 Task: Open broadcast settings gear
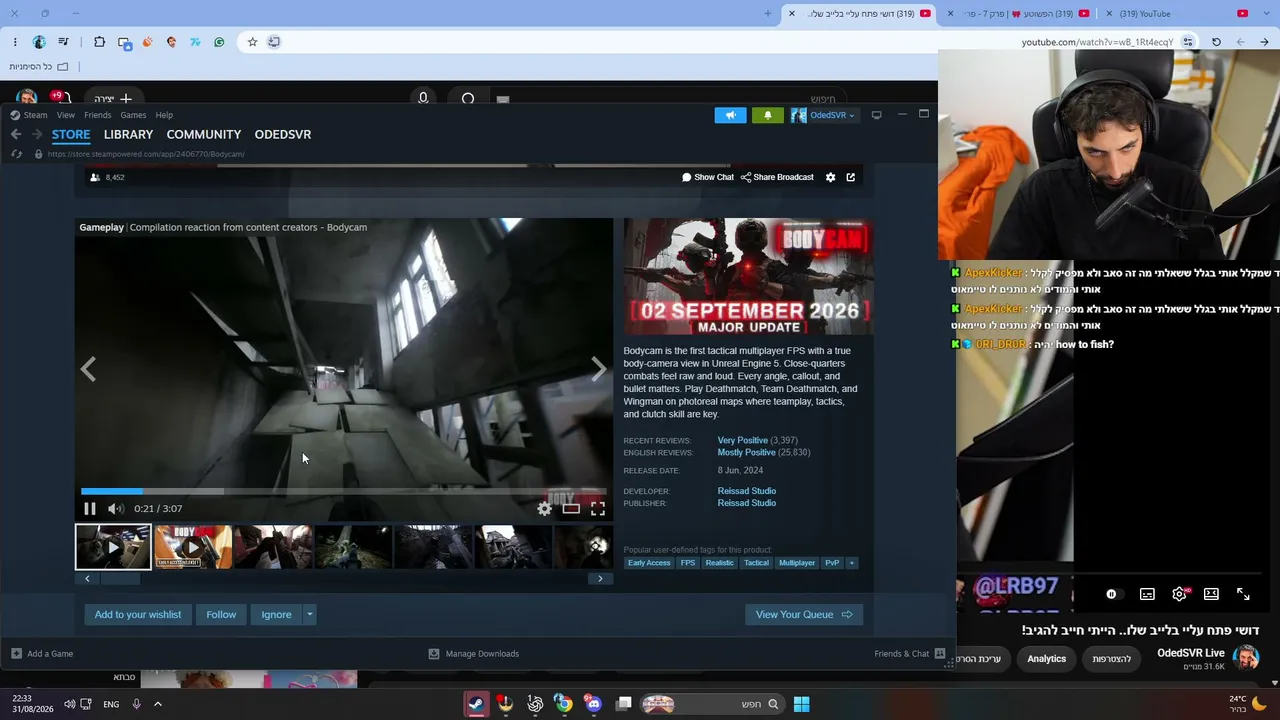point(830,177)
